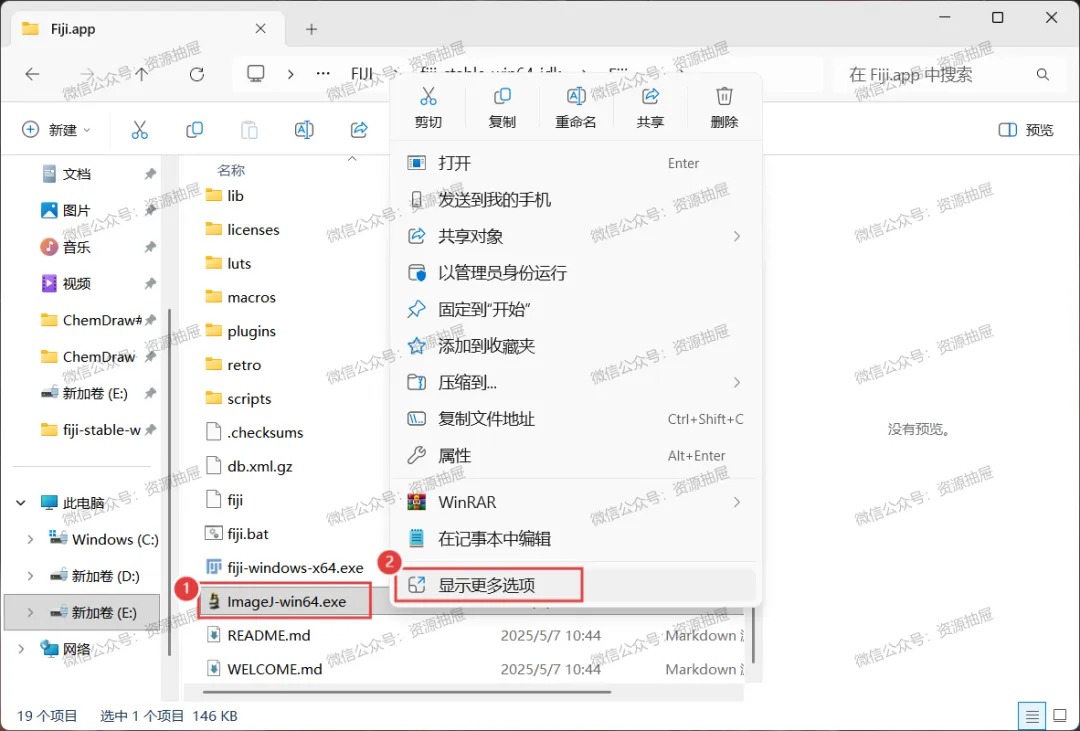This screenshot has height=731, width=1080.
Task: Open new tab plus button
Action: click(311, 29)
